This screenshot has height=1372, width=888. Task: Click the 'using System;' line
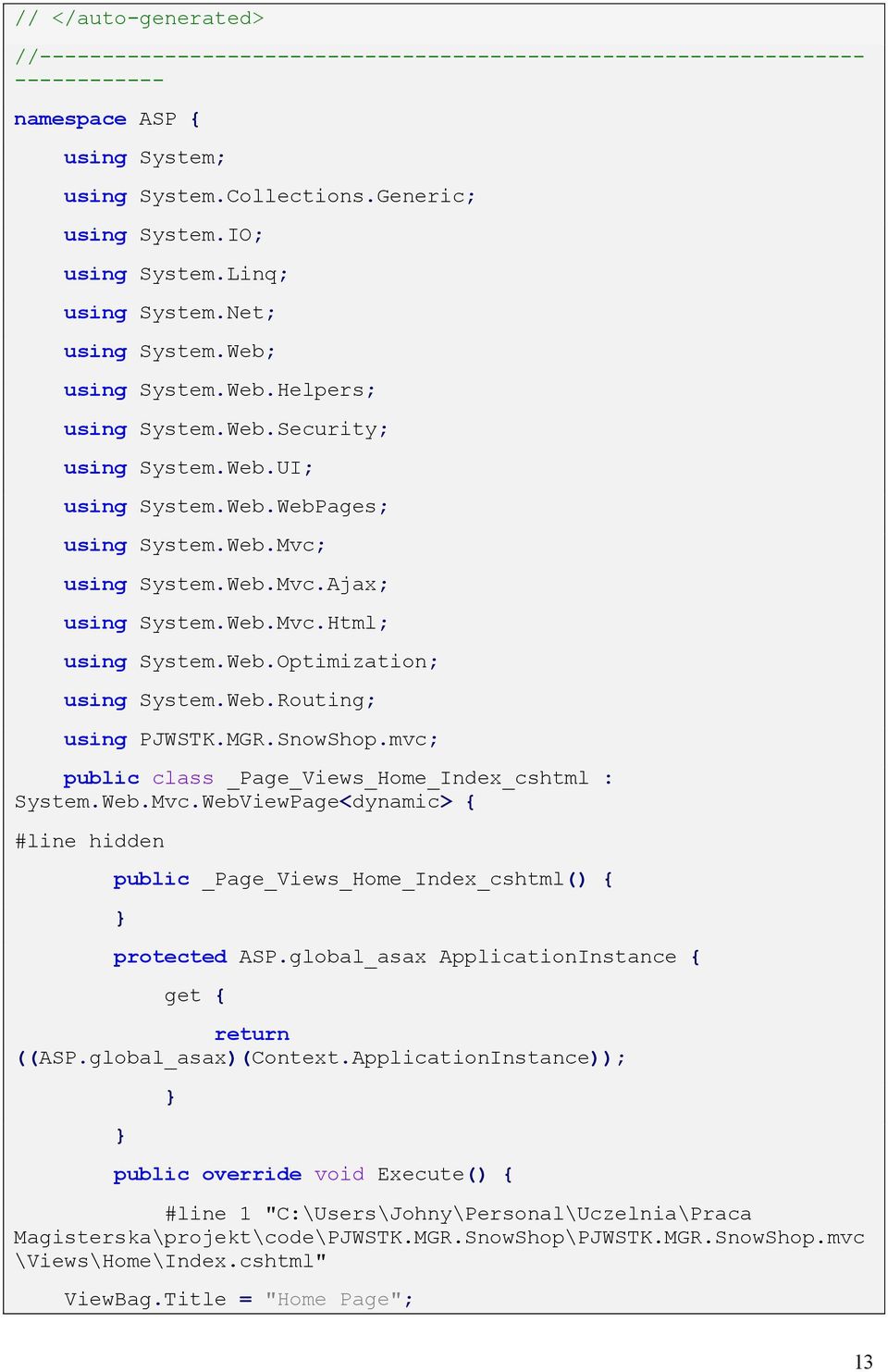[144, 158]
